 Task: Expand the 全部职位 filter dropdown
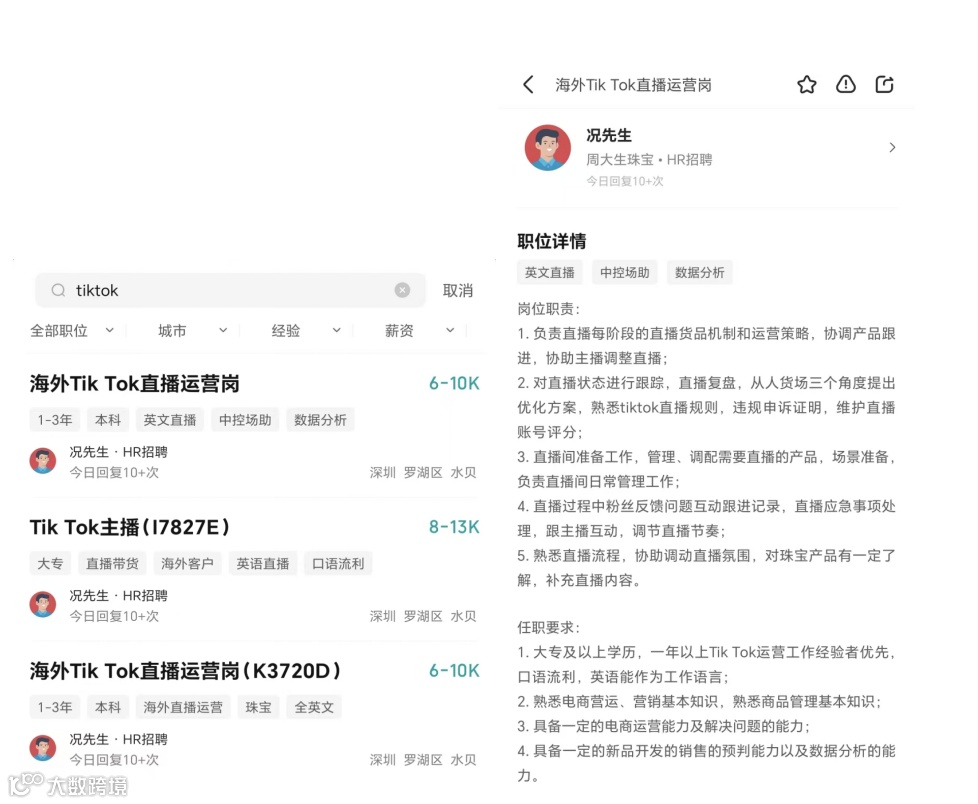point(72,331)
